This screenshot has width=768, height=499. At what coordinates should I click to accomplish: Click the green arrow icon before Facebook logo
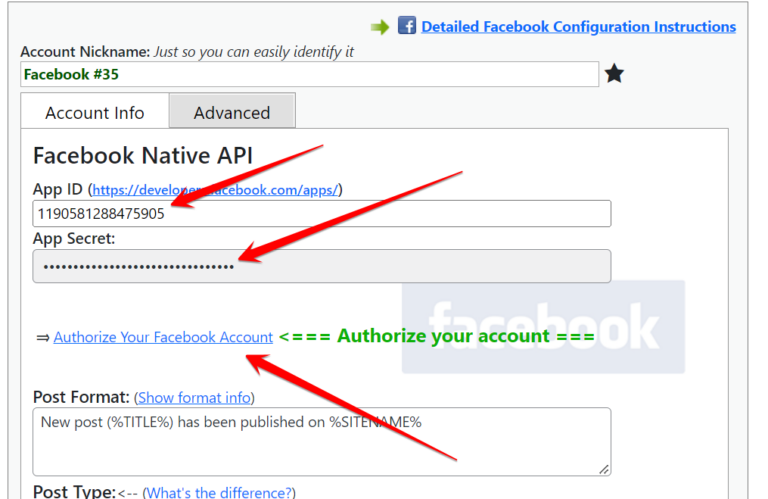click(380, 26)
